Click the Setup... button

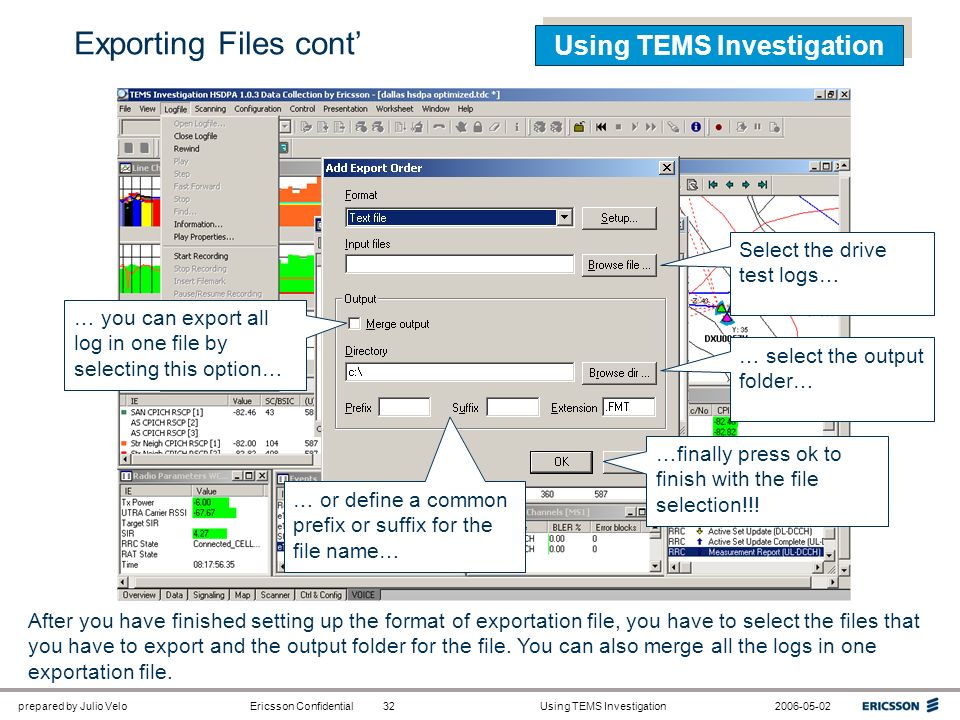(619, 217)
